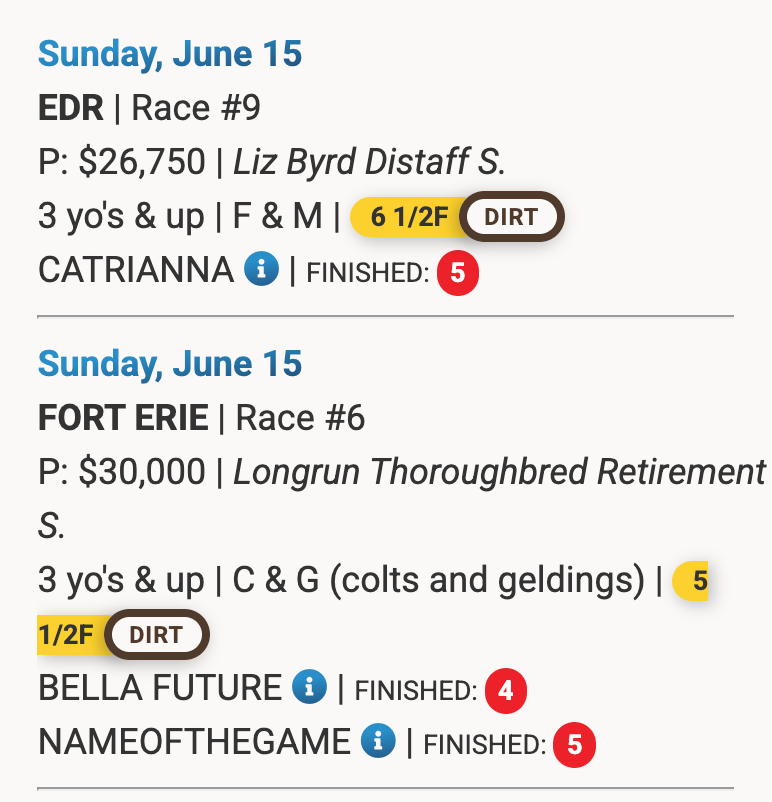This screenshot has width=772, height=802.
Task: Select Liz Byrd Distaff S. race name
Action: click(369, 162)
